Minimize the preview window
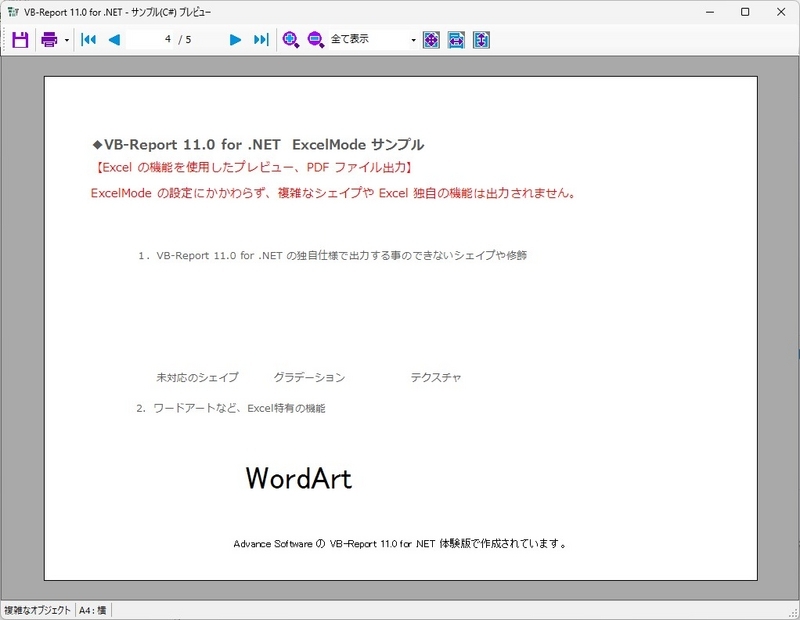Screen dimensions: 800x620 click(x=710, y=12)
